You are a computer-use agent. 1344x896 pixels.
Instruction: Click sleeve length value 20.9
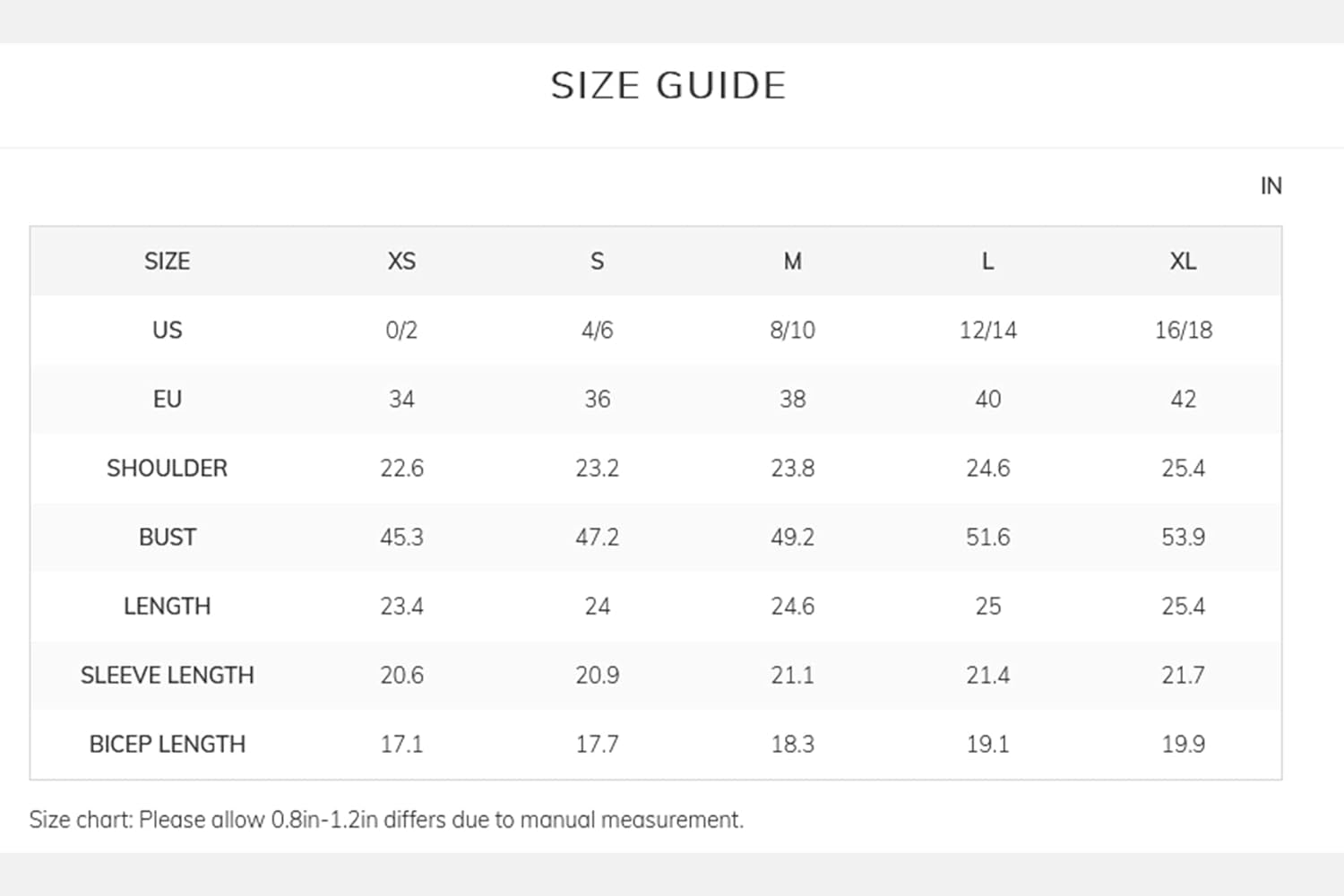(x=597, y=675)
